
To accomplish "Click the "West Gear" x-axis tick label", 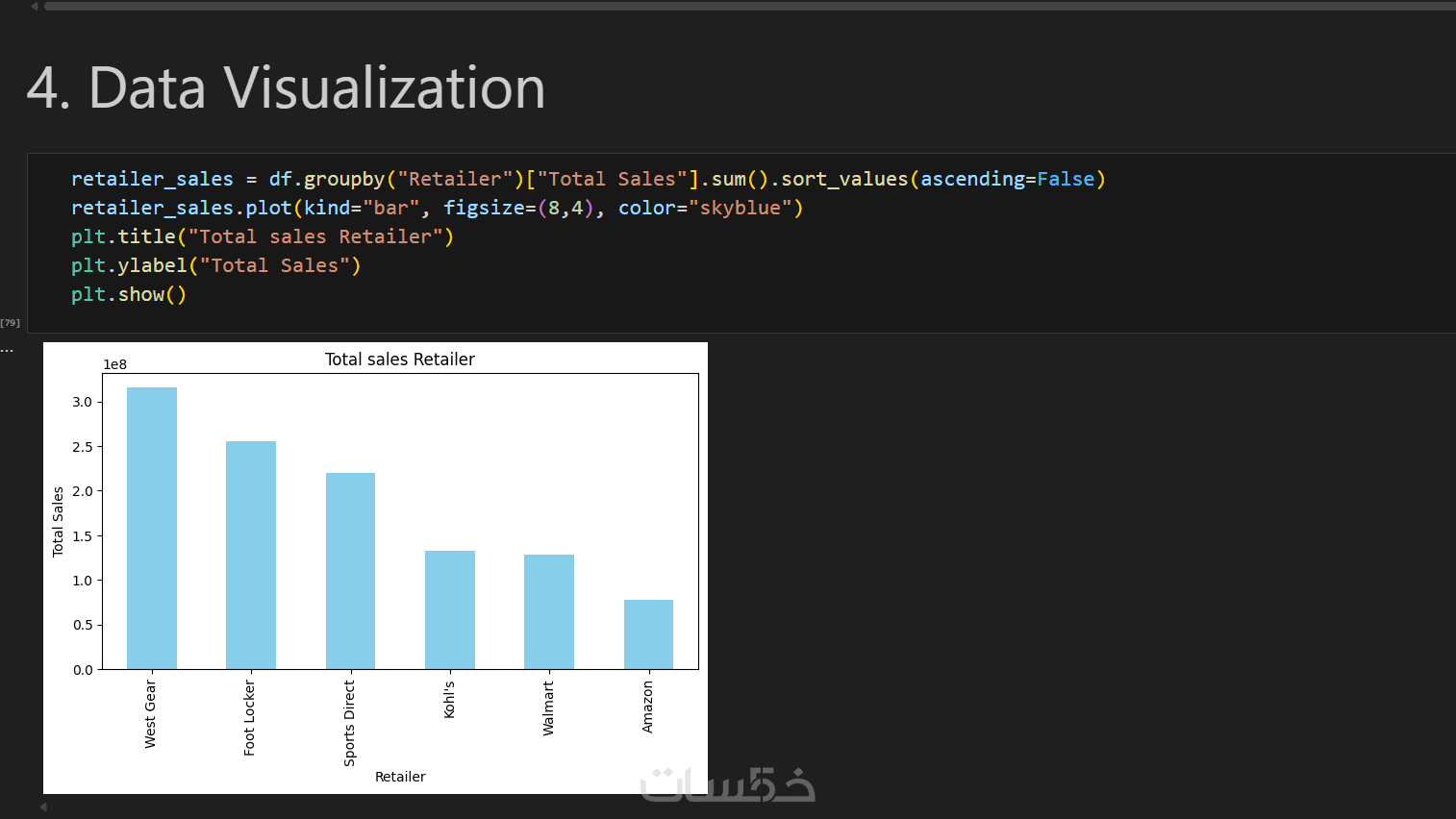I will (150, 714).
